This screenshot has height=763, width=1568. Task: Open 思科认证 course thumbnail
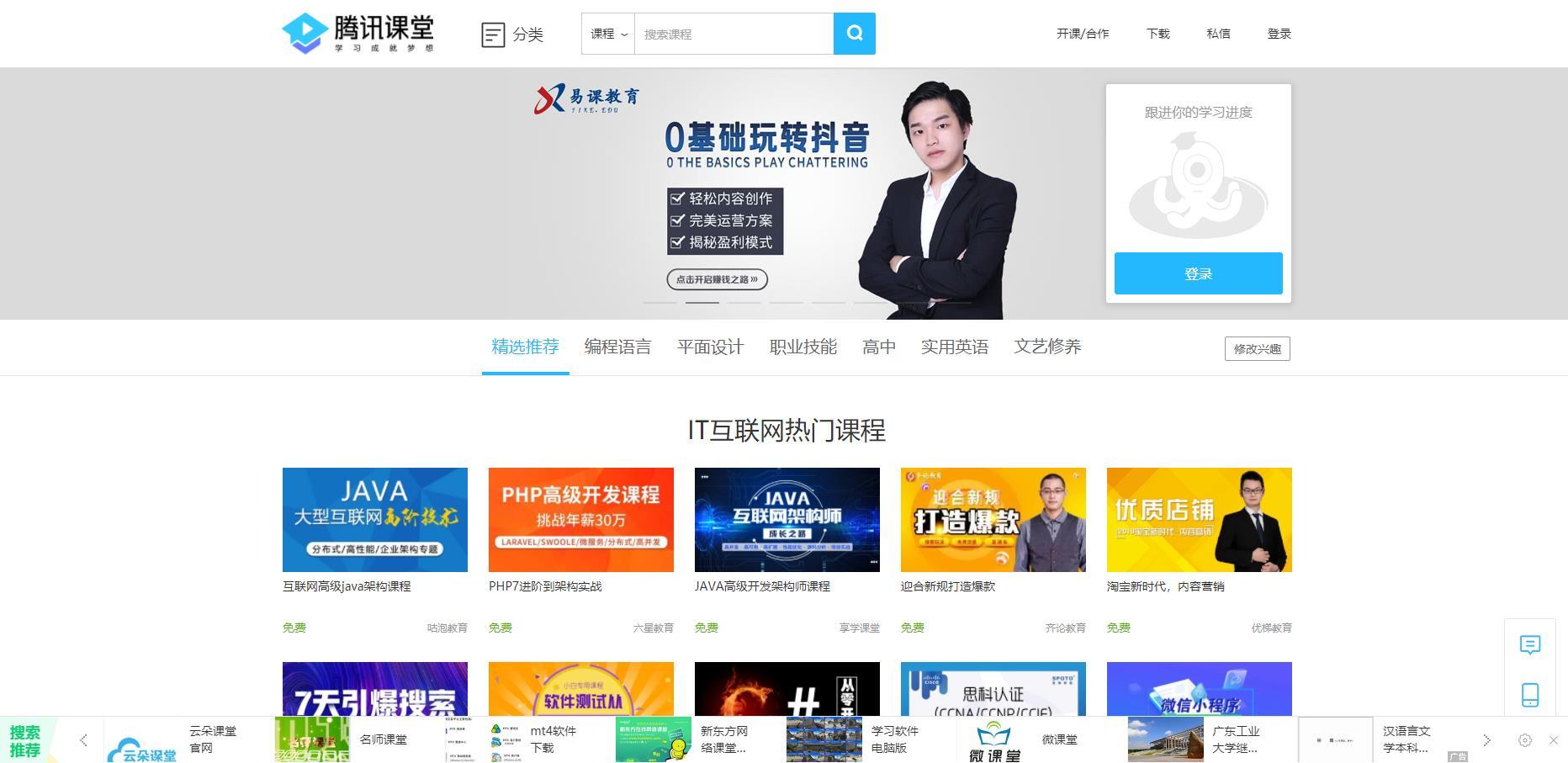point(993,689)
